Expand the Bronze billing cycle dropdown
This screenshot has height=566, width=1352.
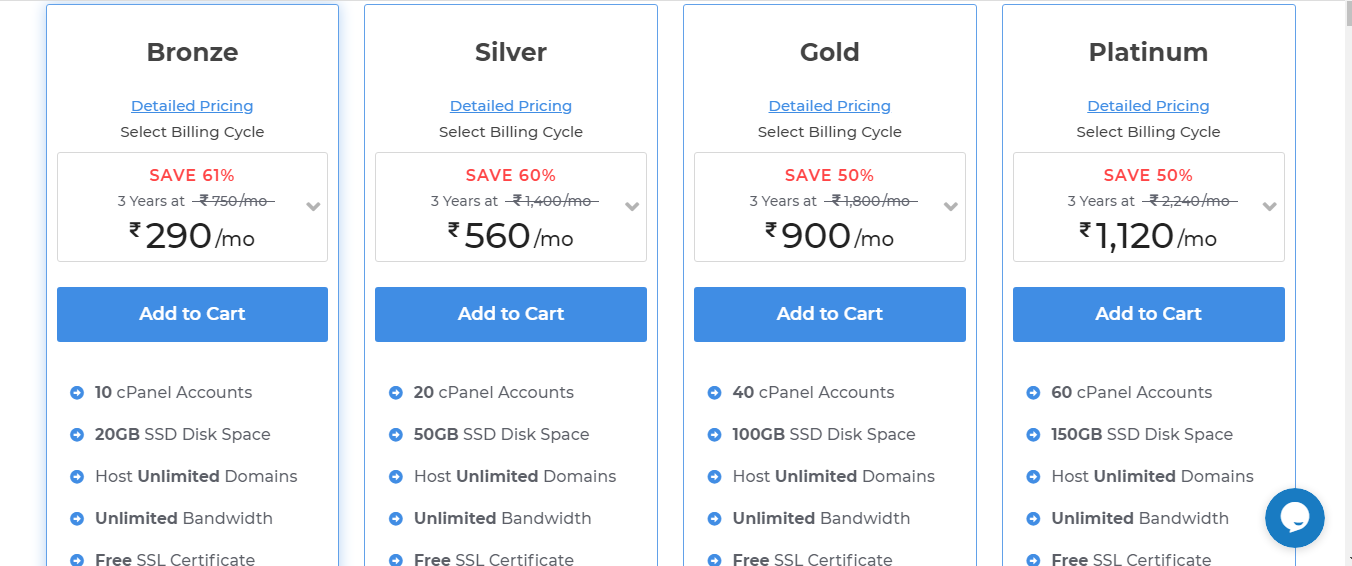pyautogui.click(x=313, y=207)
